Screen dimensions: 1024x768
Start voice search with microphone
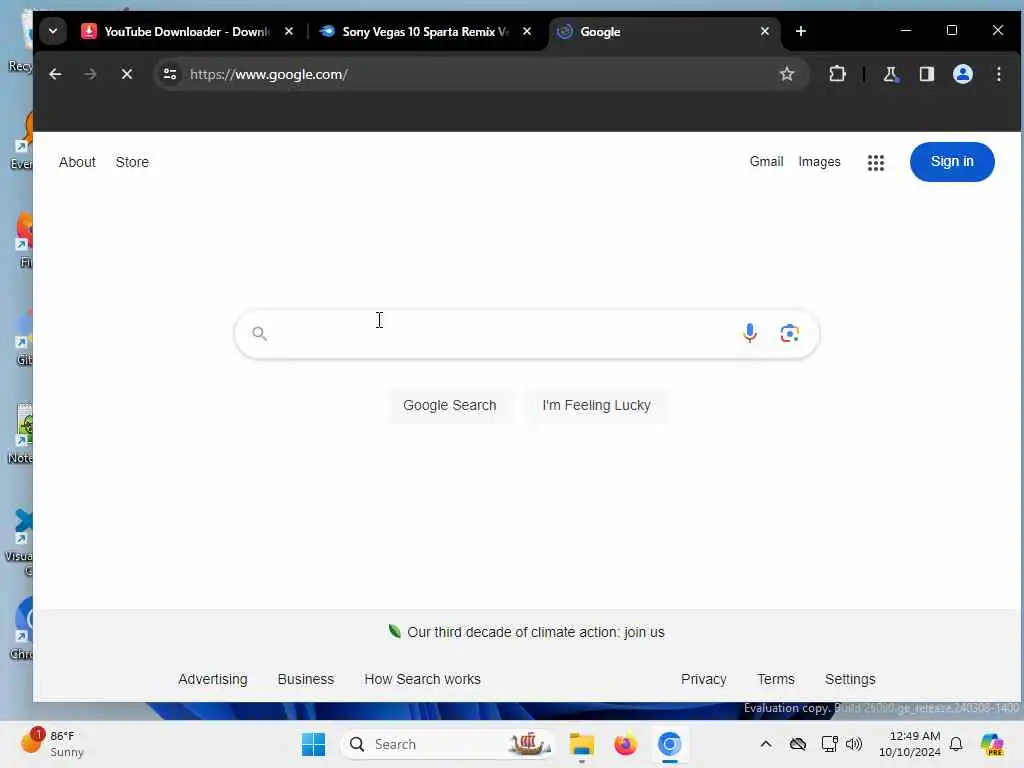pos(750,334)
